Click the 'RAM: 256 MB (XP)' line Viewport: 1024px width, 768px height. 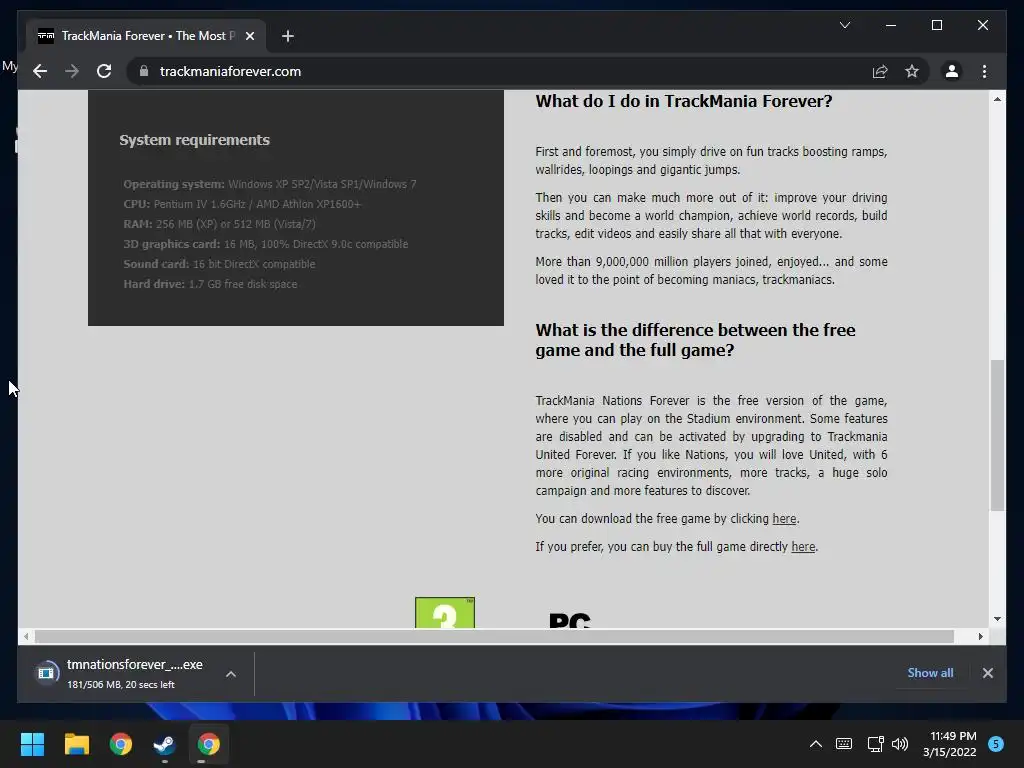point(219,224)
